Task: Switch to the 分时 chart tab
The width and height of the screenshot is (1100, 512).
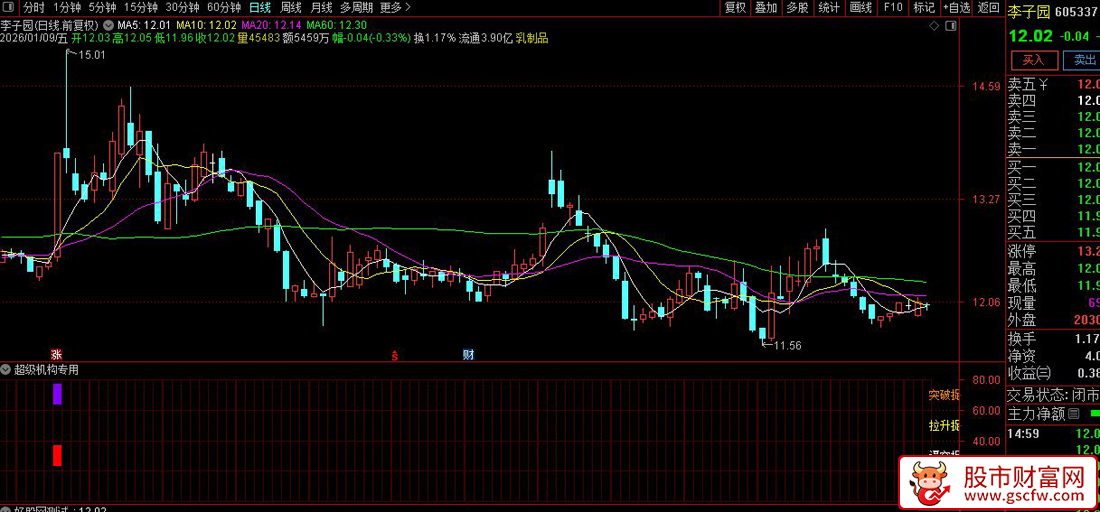Action: pos(34,8)
